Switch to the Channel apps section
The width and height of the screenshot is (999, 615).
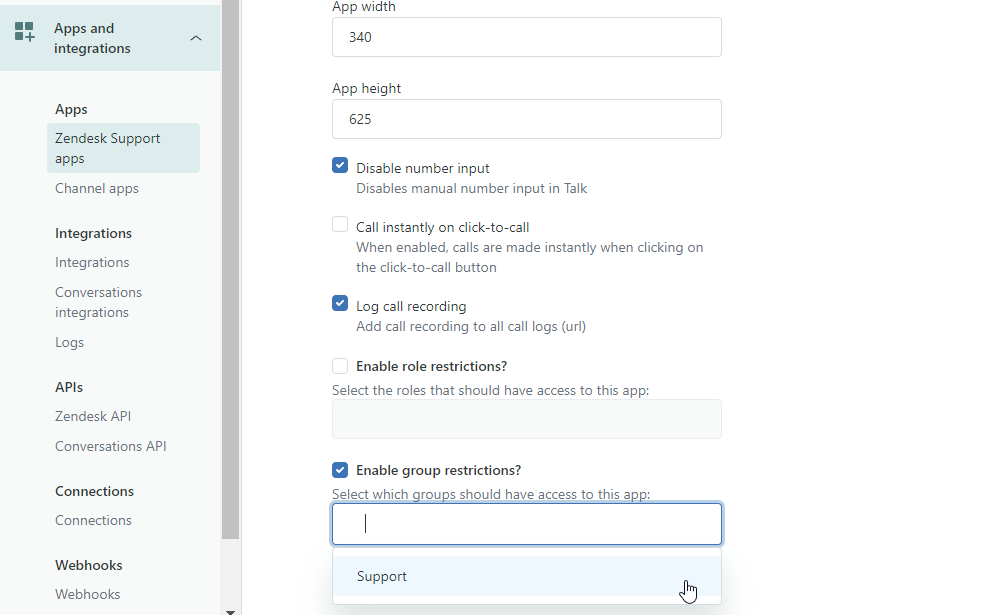pyautogui.click(x=96, y=188)
